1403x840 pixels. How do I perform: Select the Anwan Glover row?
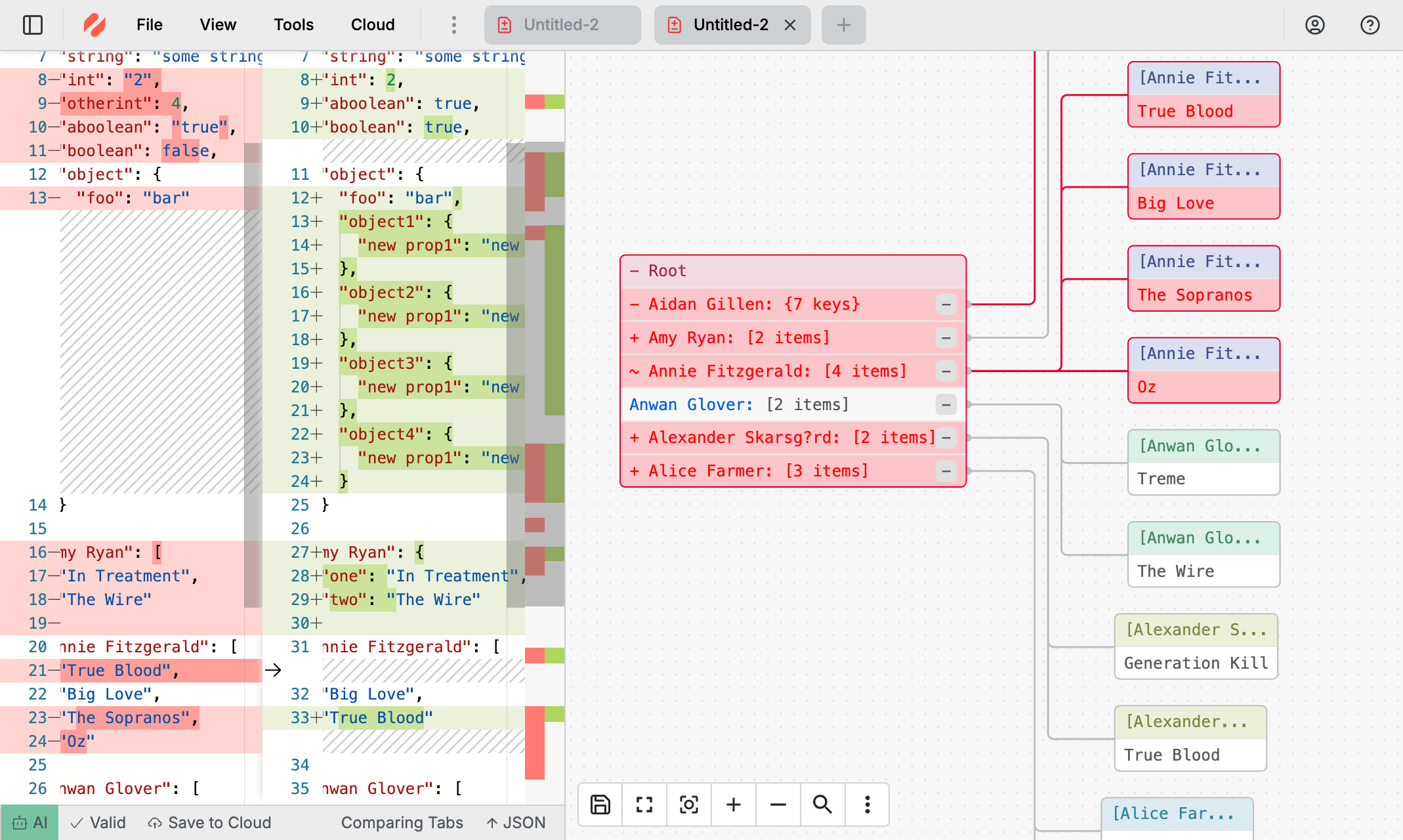click(x=793, y=405)
